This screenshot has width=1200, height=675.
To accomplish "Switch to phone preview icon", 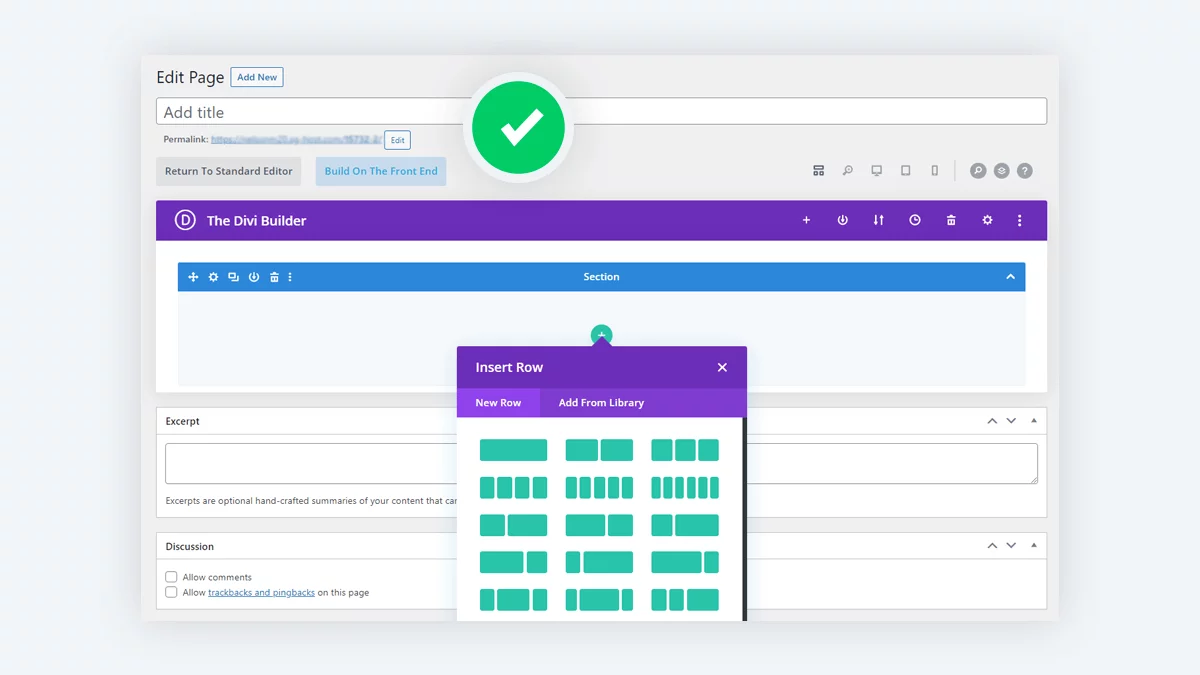I will (x=934, y=171).
